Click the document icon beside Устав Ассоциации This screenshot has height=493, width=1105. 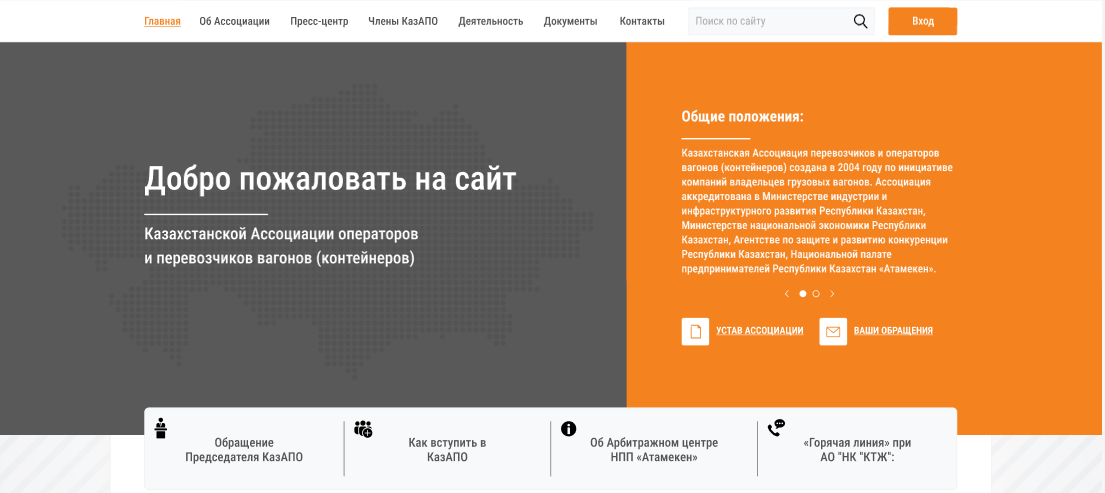point(695,331)
